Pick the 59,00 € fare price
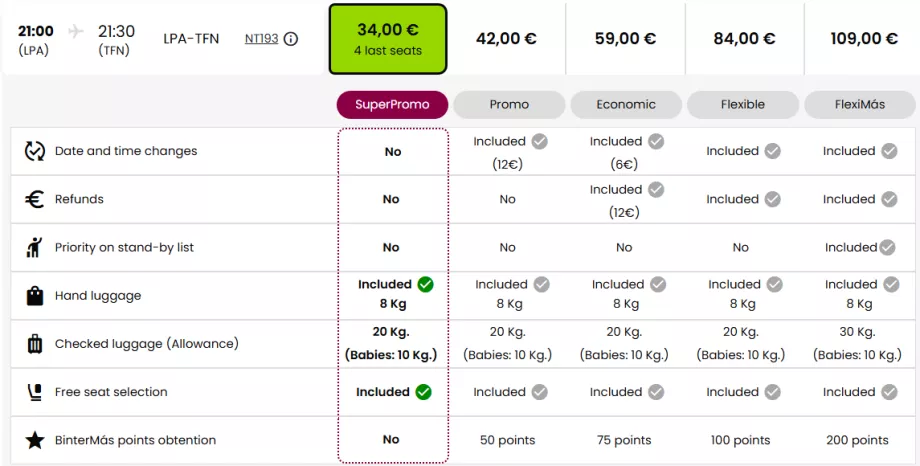The height and width of the screenshot is (466, 920). click(x=625, y=39)
